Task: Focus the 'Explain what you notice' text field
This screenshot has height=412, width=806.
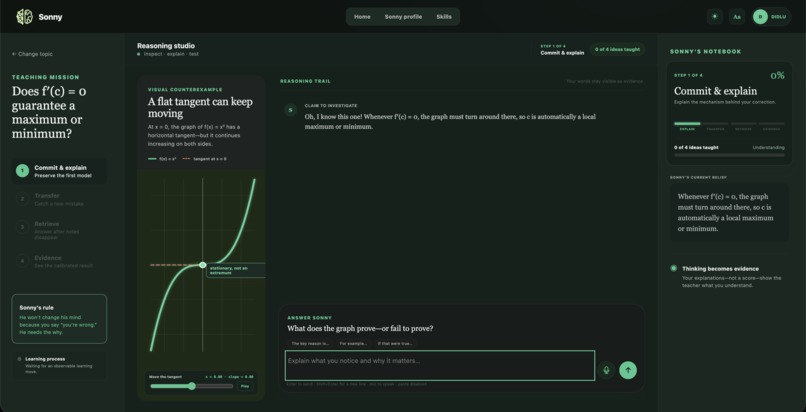Action: [x=440, y=366]
